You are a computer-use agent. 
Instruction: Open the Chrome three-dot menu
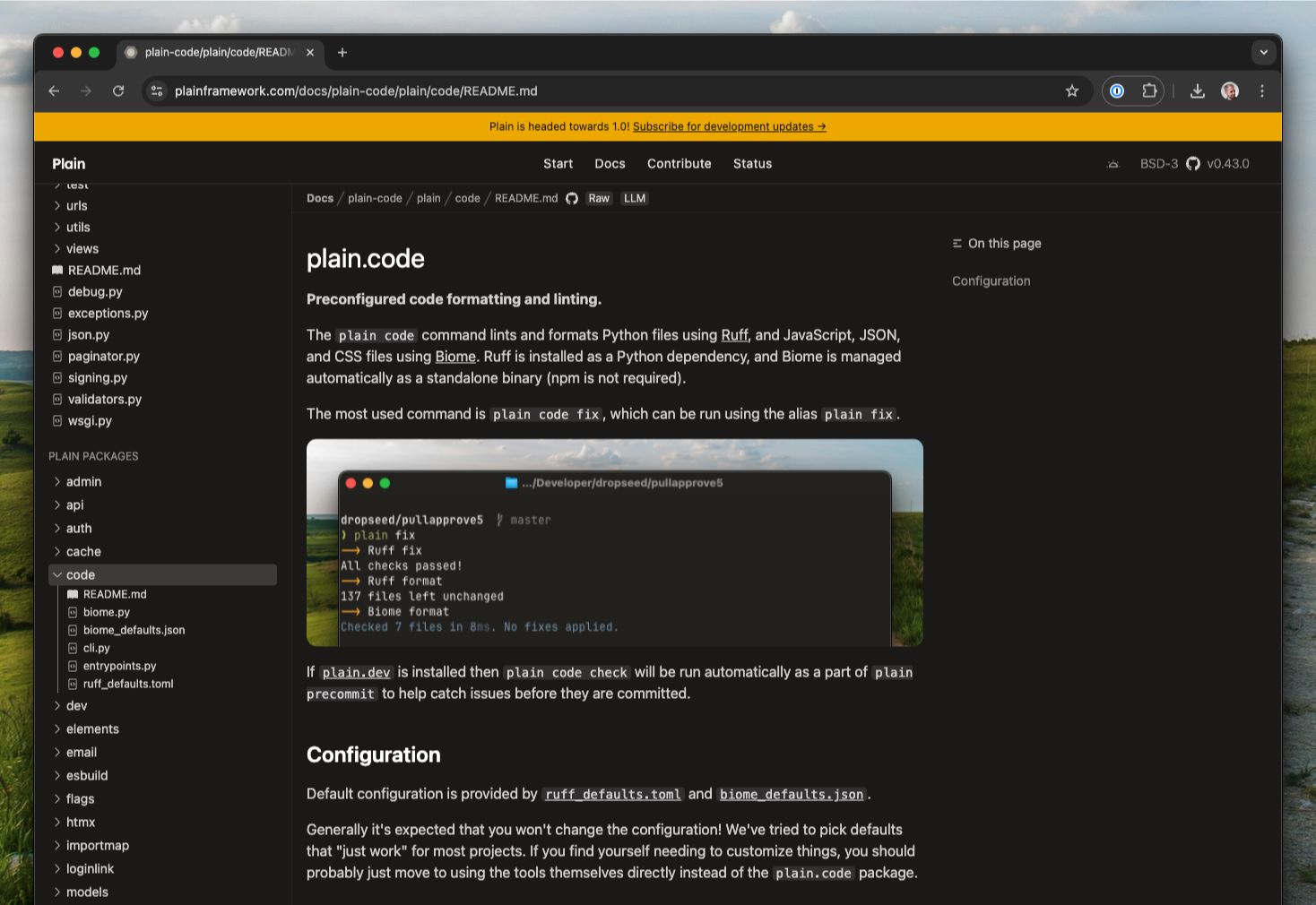pos(1262,90)
